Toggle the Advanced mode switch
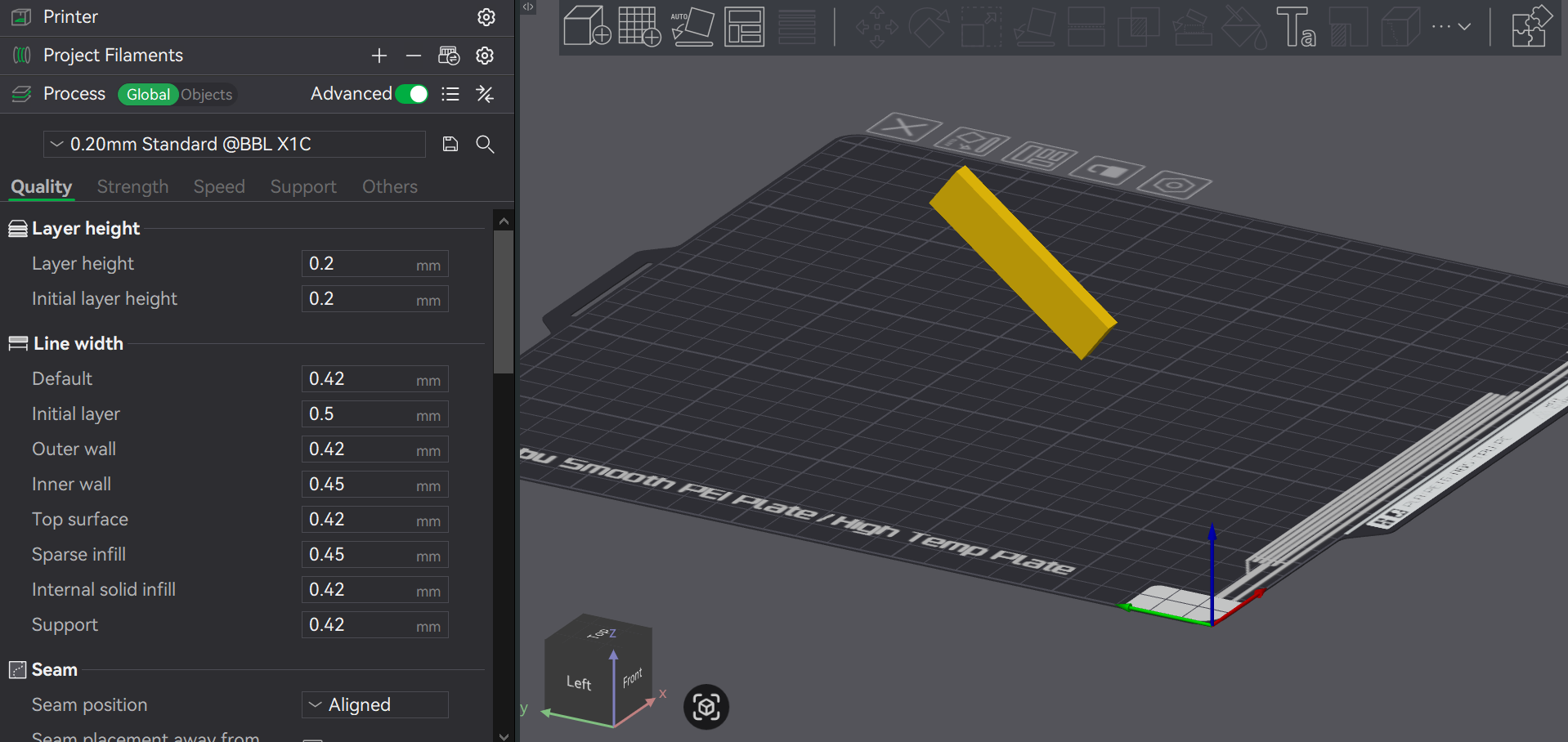The height and width of the screenshot is (742, 1568). [x=412, y=94]
